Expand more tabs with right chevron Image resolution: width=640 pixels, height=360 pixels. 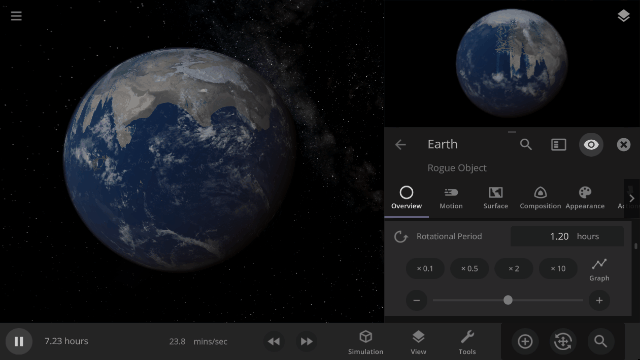pyautogui.click(x=632, y=198)
